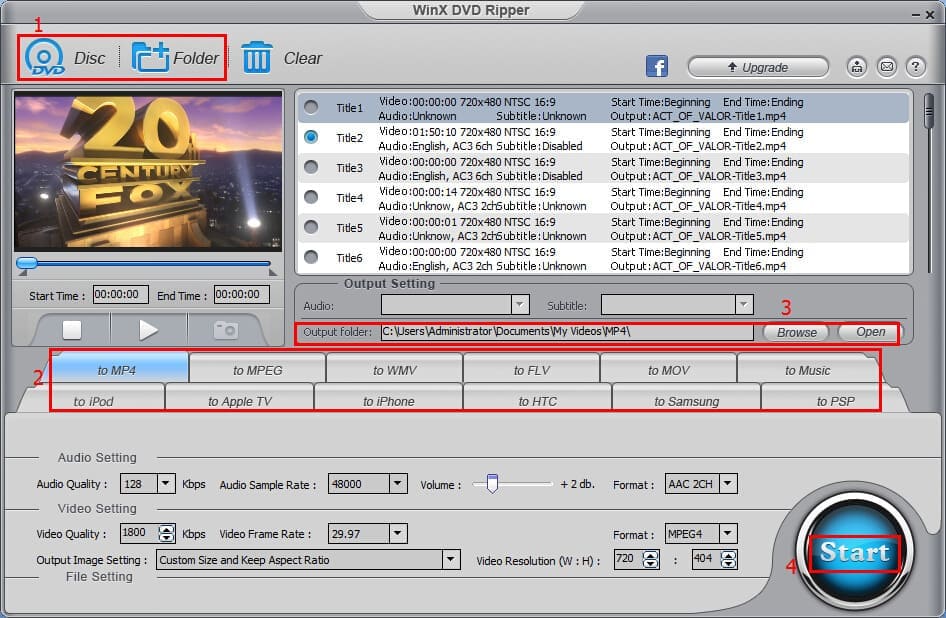
Task: Click the video resolution height stepper
Action: [728, 559]
